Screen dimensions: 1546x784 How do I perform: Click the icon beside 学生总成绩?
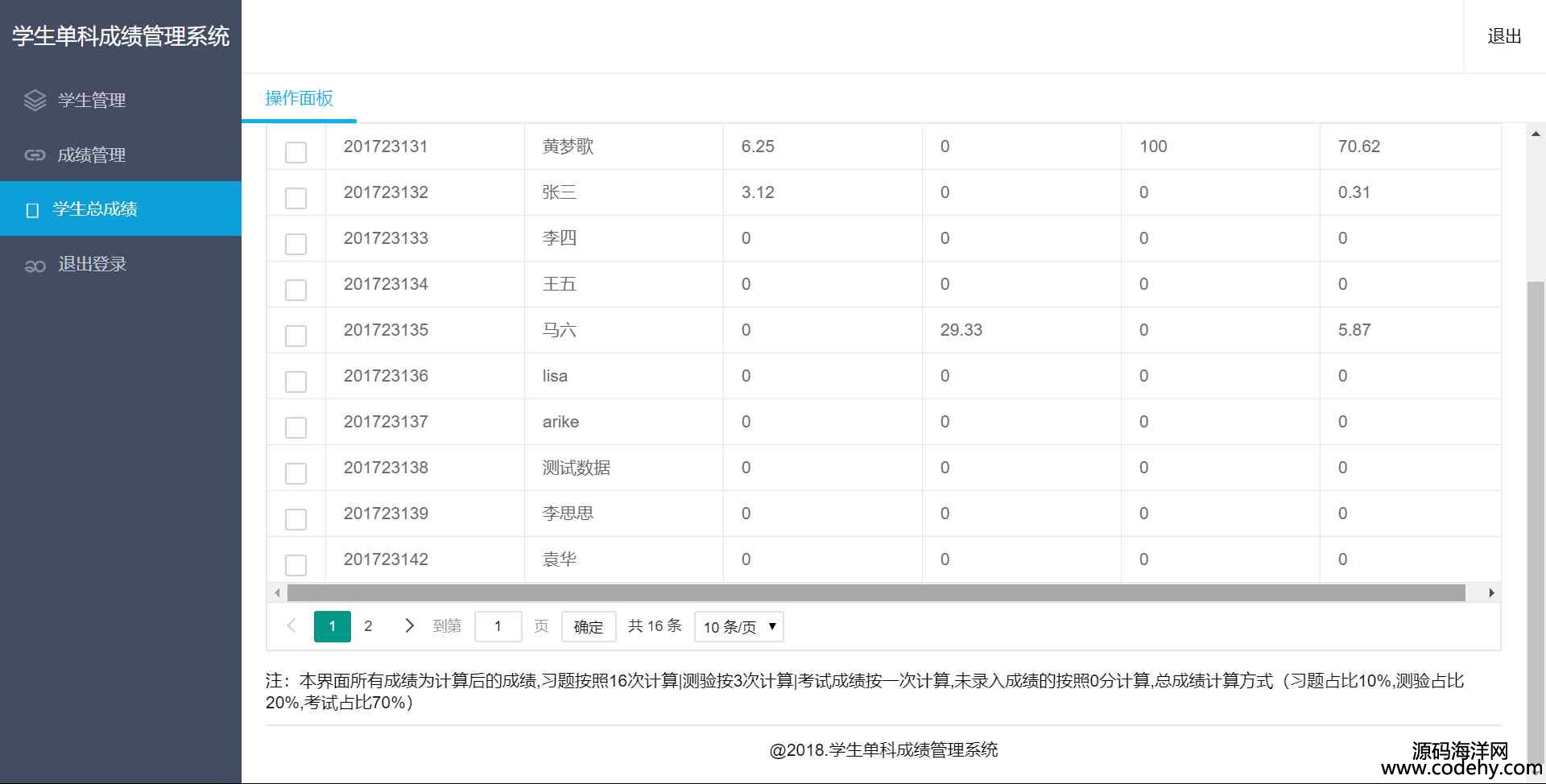32,210
